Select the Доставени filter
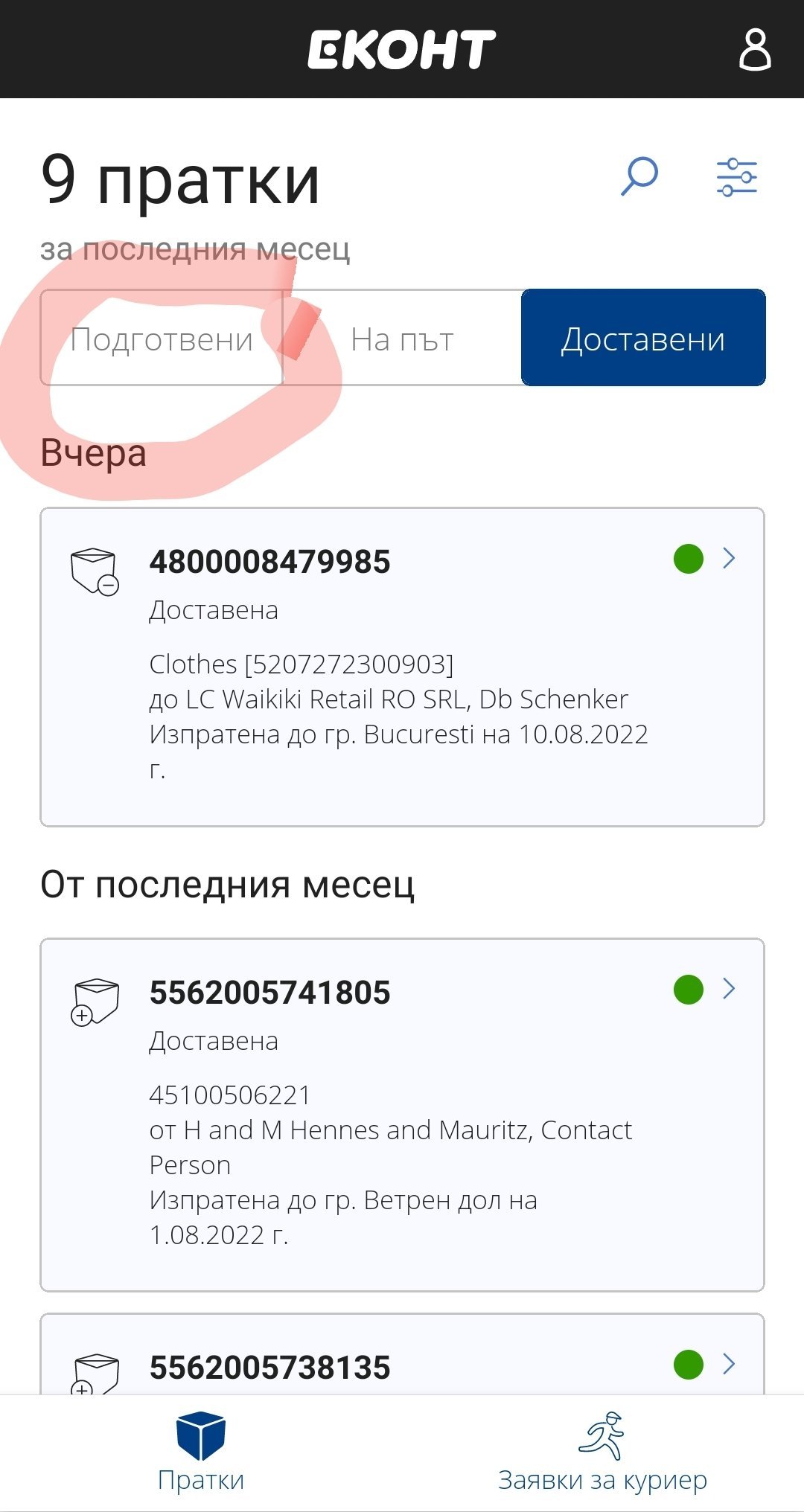Viewport: 804px width, 1512px height. pos(643,339)
